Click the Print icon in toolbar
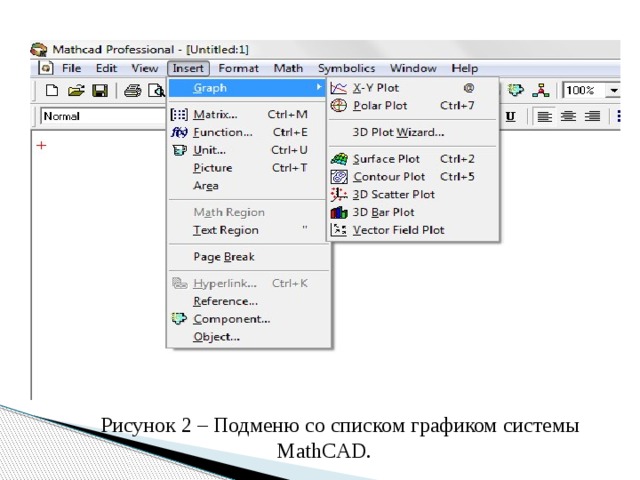 133,90
